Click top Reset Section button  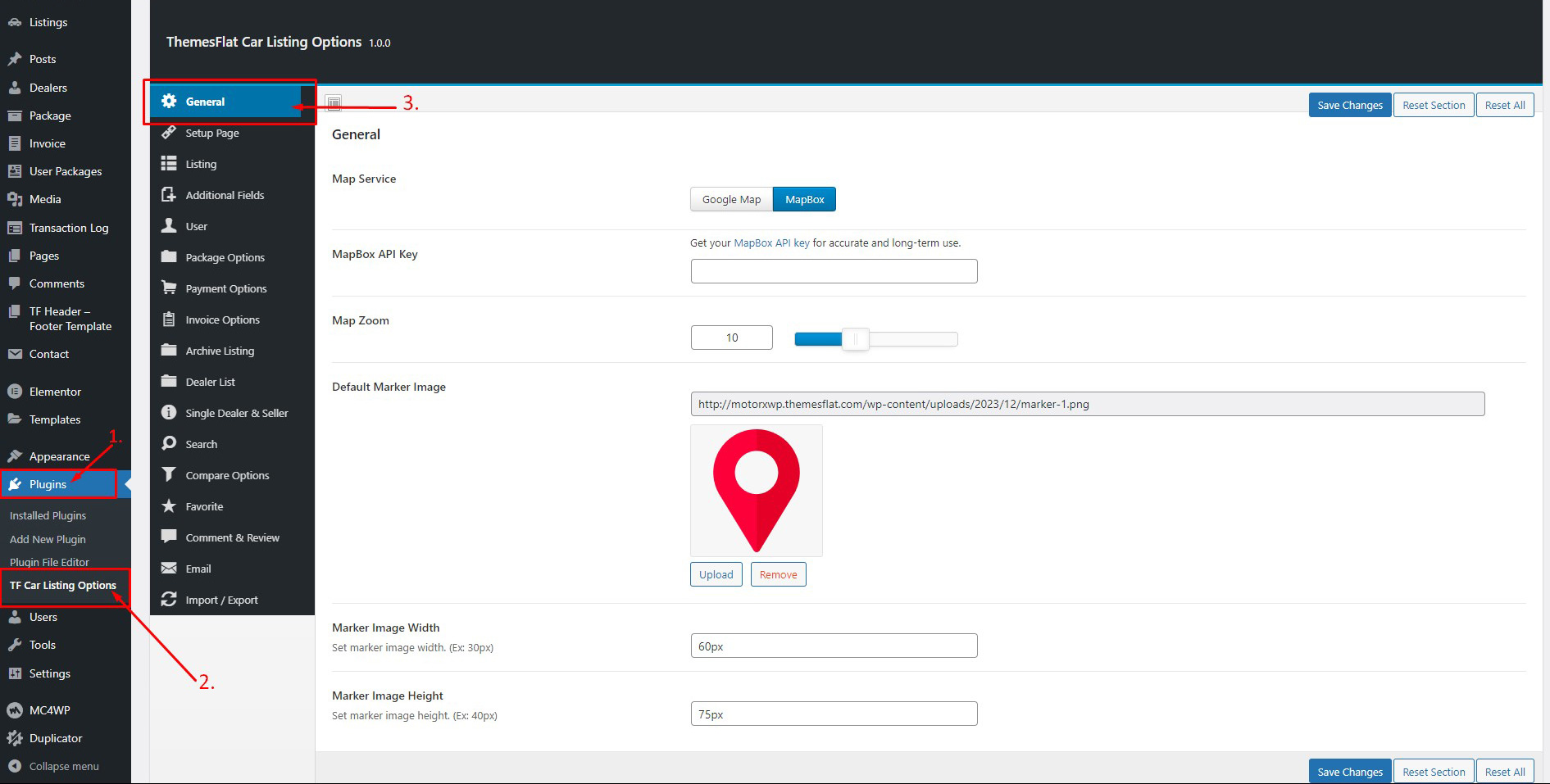(x=1434, y=105)
